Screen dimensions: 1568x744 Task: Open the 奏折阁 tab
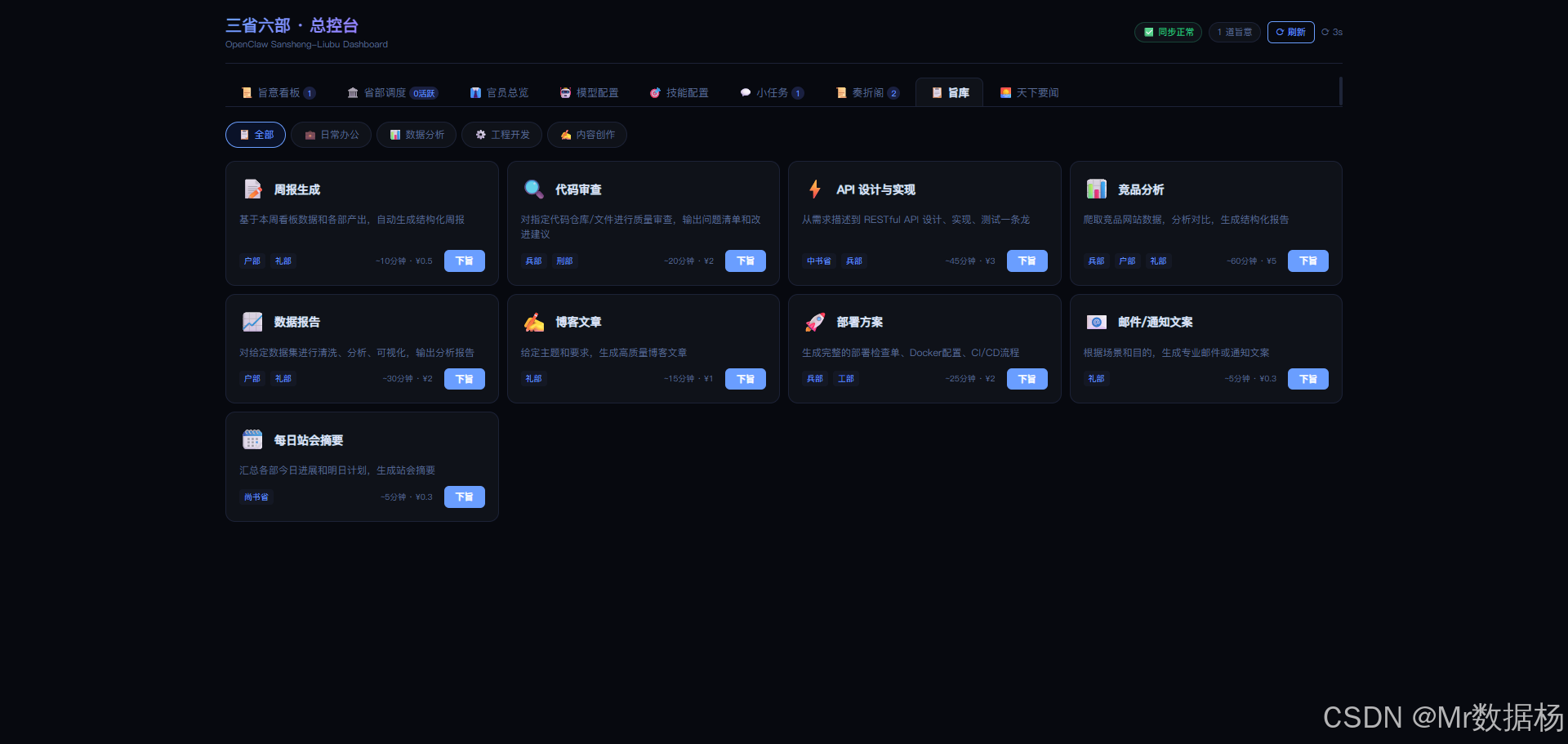(x=867, y=92)
